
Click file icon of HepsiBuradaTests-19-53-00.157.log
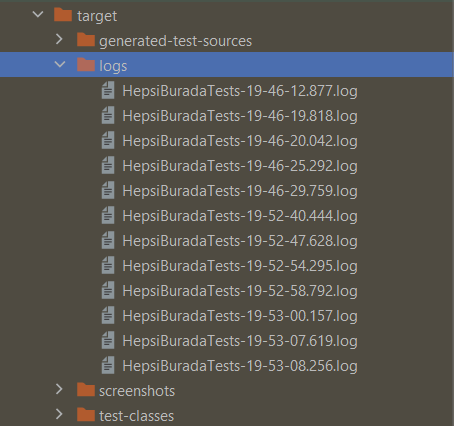[108, 316]
